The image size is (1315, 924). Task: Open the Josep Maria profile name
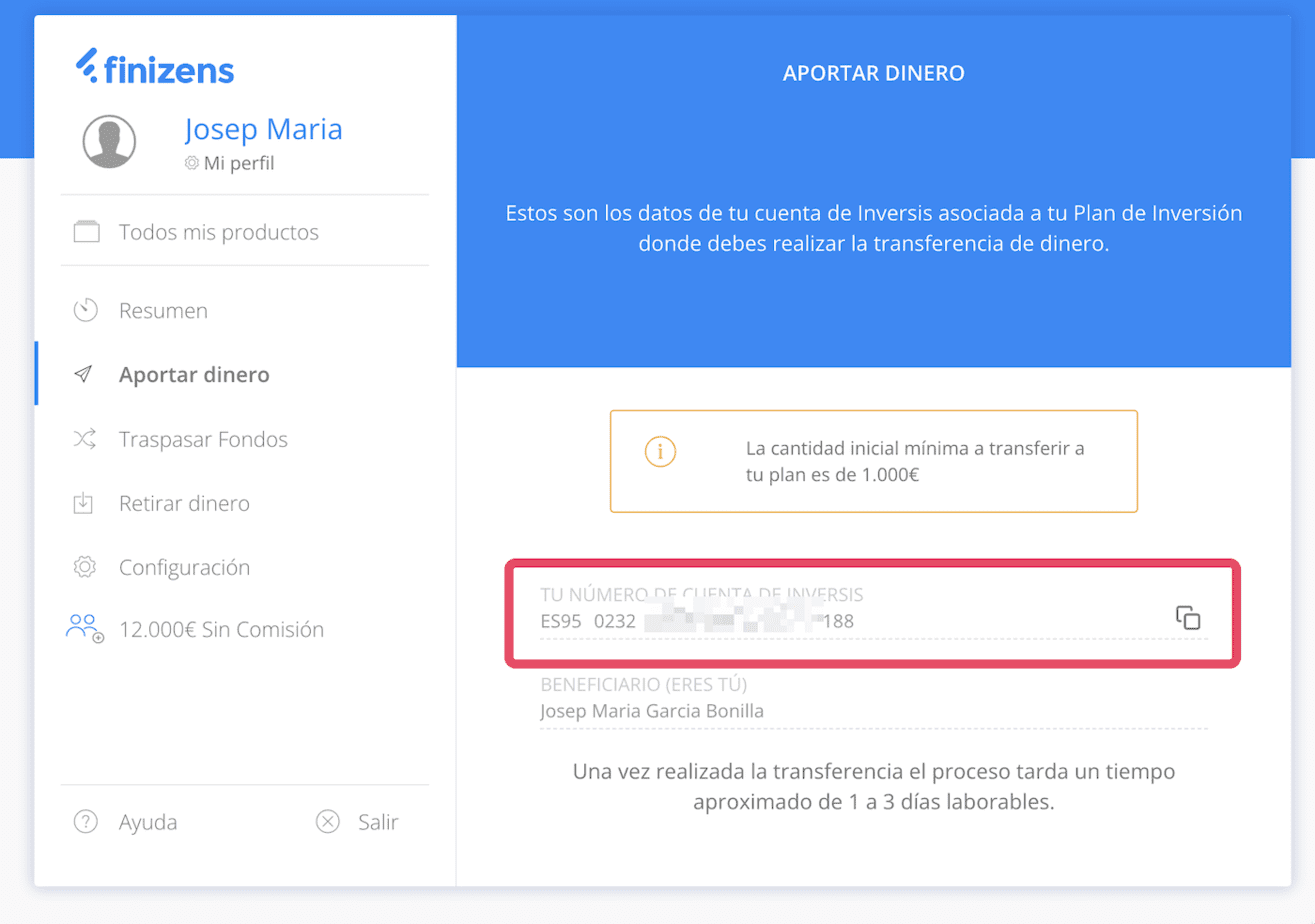[x=263, y=129]
